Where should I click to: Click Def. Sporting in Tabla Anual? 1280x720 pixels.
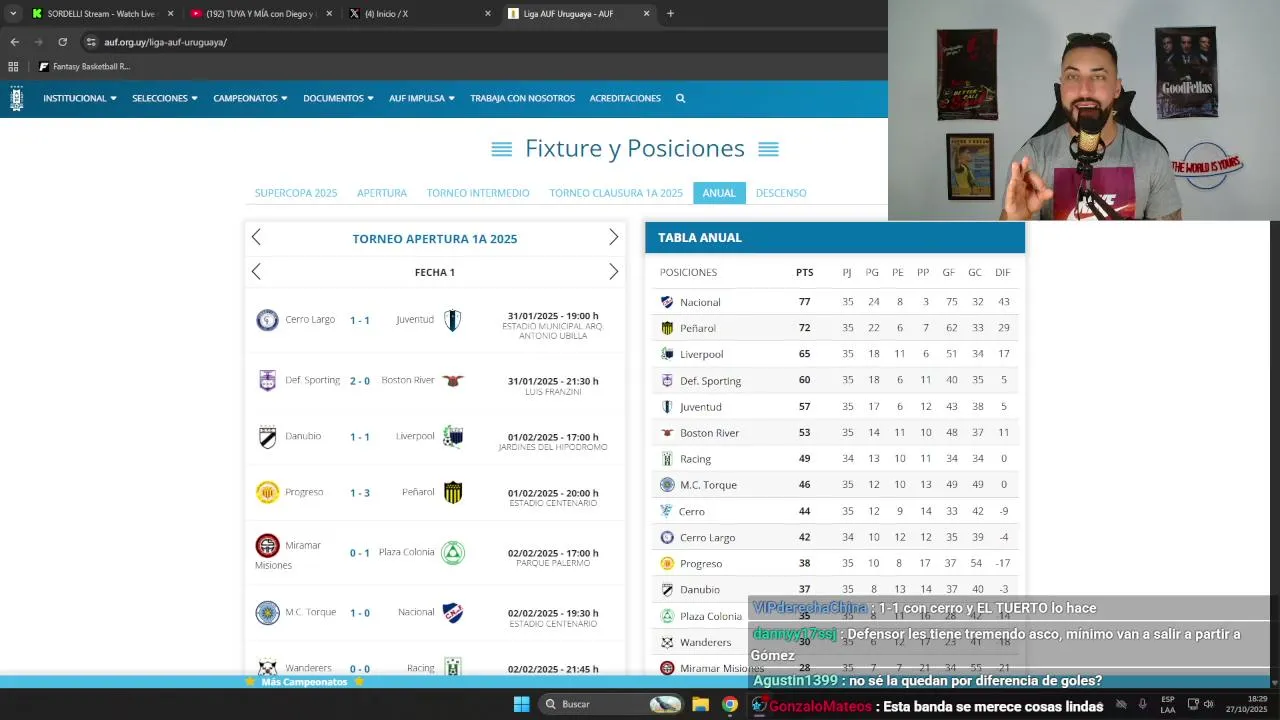point(710,381)
